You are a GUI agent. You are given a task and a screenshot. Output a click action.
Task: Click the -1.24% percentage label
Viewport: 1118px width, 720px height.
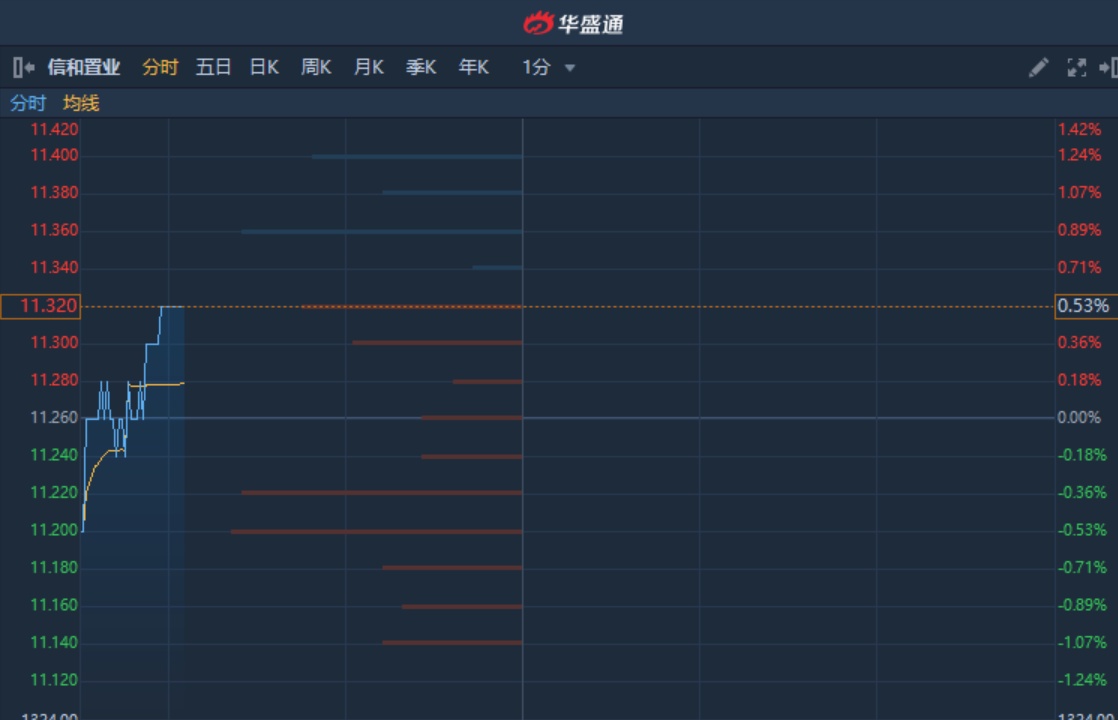[x=1082, y=680]
